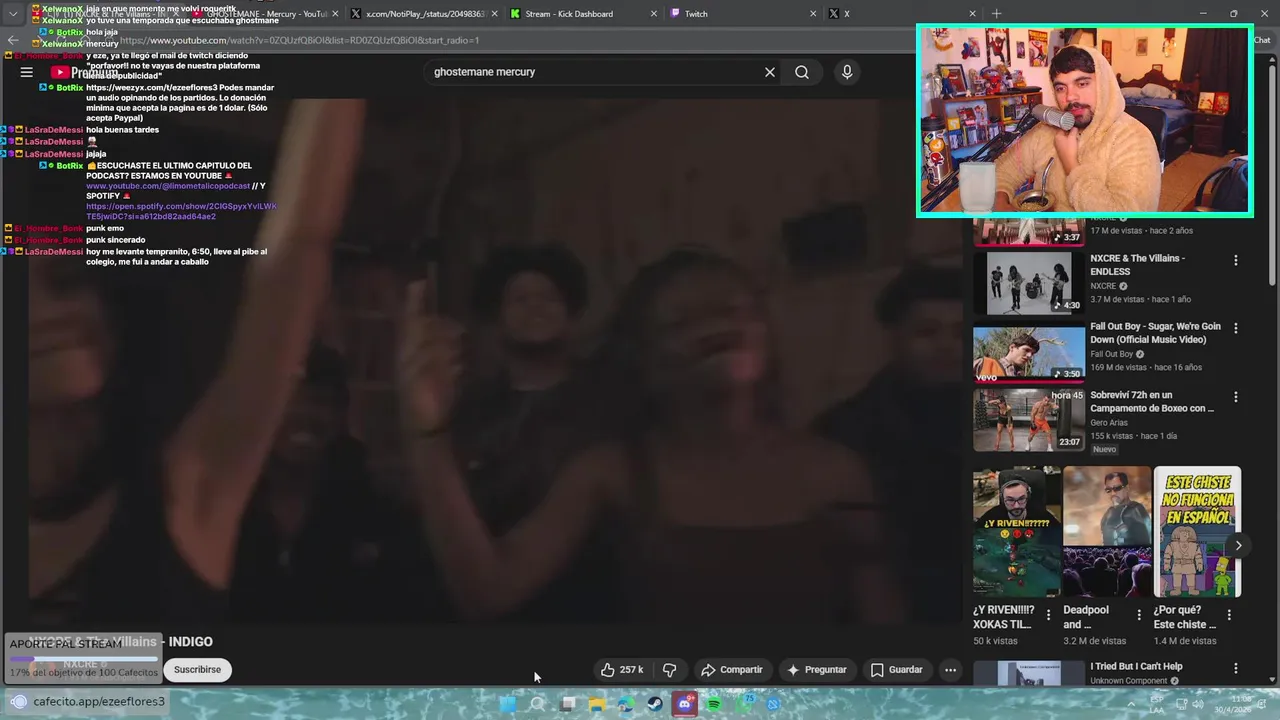Open the Windows Start menu
The image size is (1280, 720).
[508, 704]
